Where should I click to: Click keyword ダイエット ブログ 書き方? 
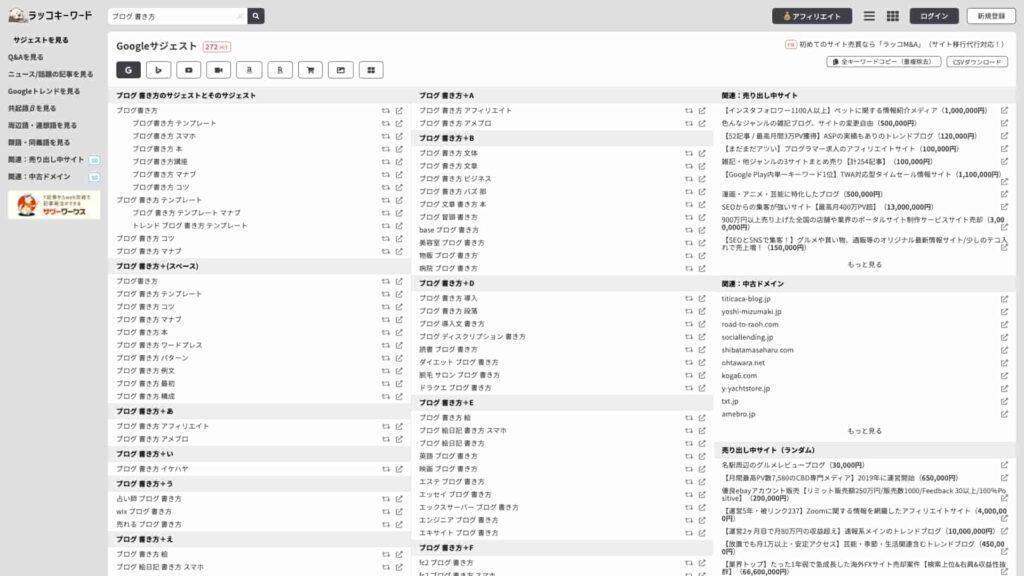coord(458,362)
